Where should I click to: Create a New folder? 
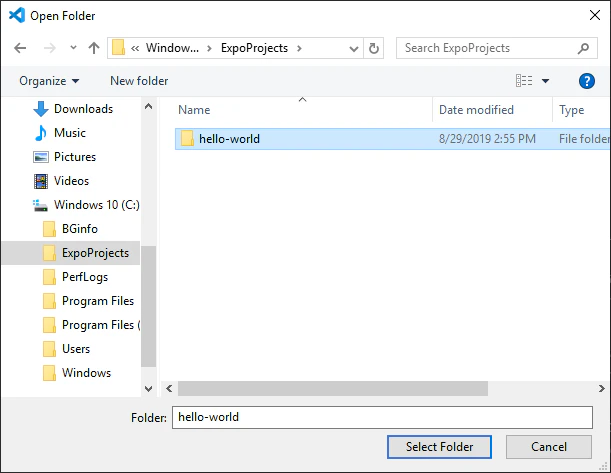coord(139,81)
